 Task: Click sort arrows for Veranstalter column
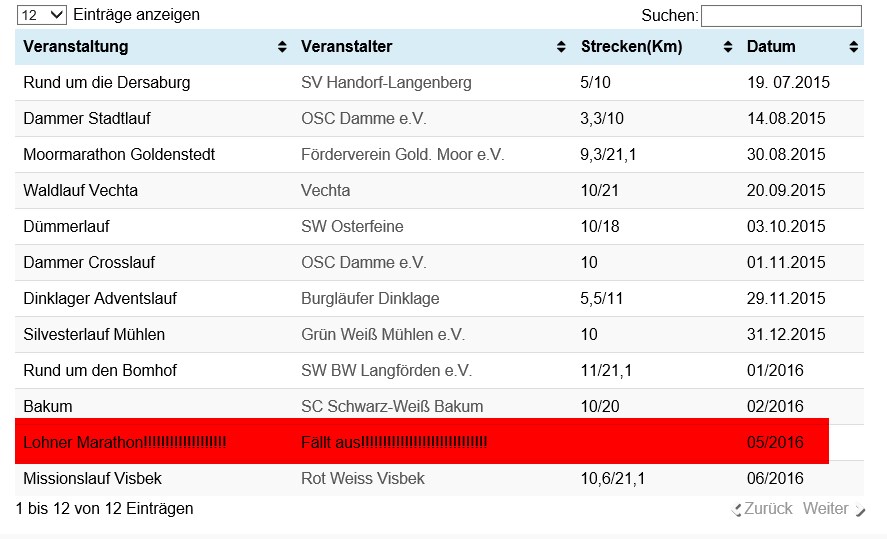coord(561,47)
